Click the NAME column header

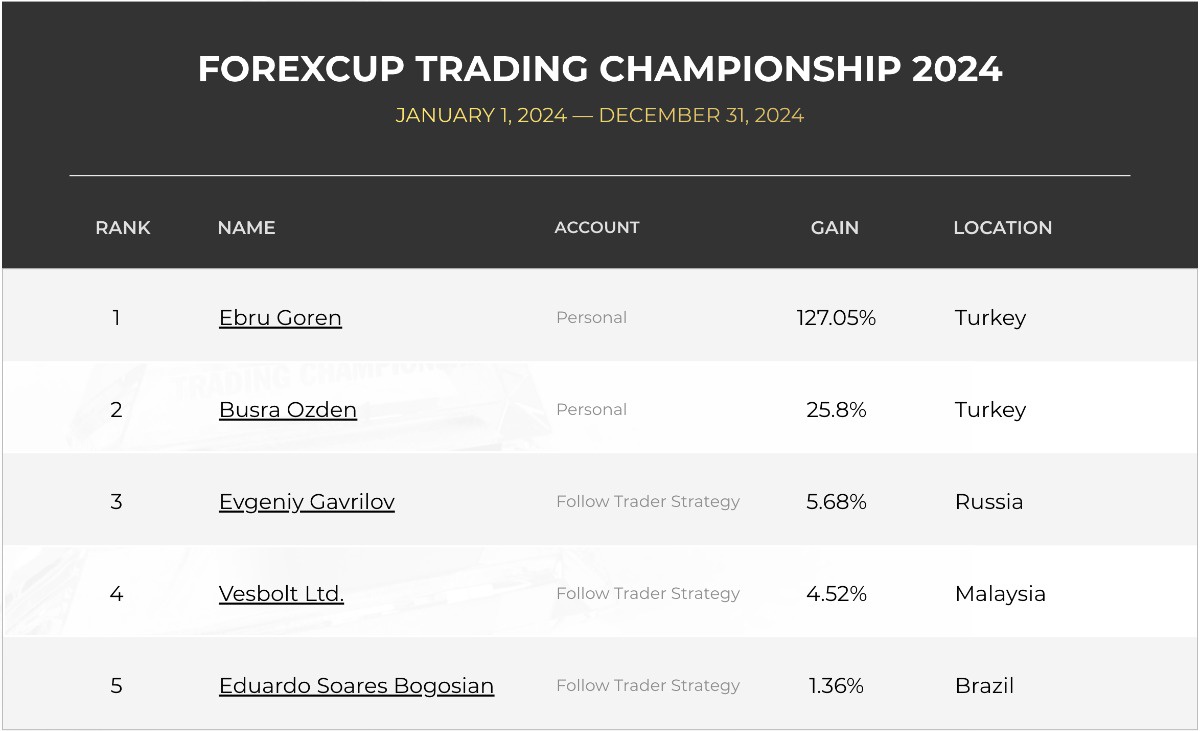pos(246,228)
